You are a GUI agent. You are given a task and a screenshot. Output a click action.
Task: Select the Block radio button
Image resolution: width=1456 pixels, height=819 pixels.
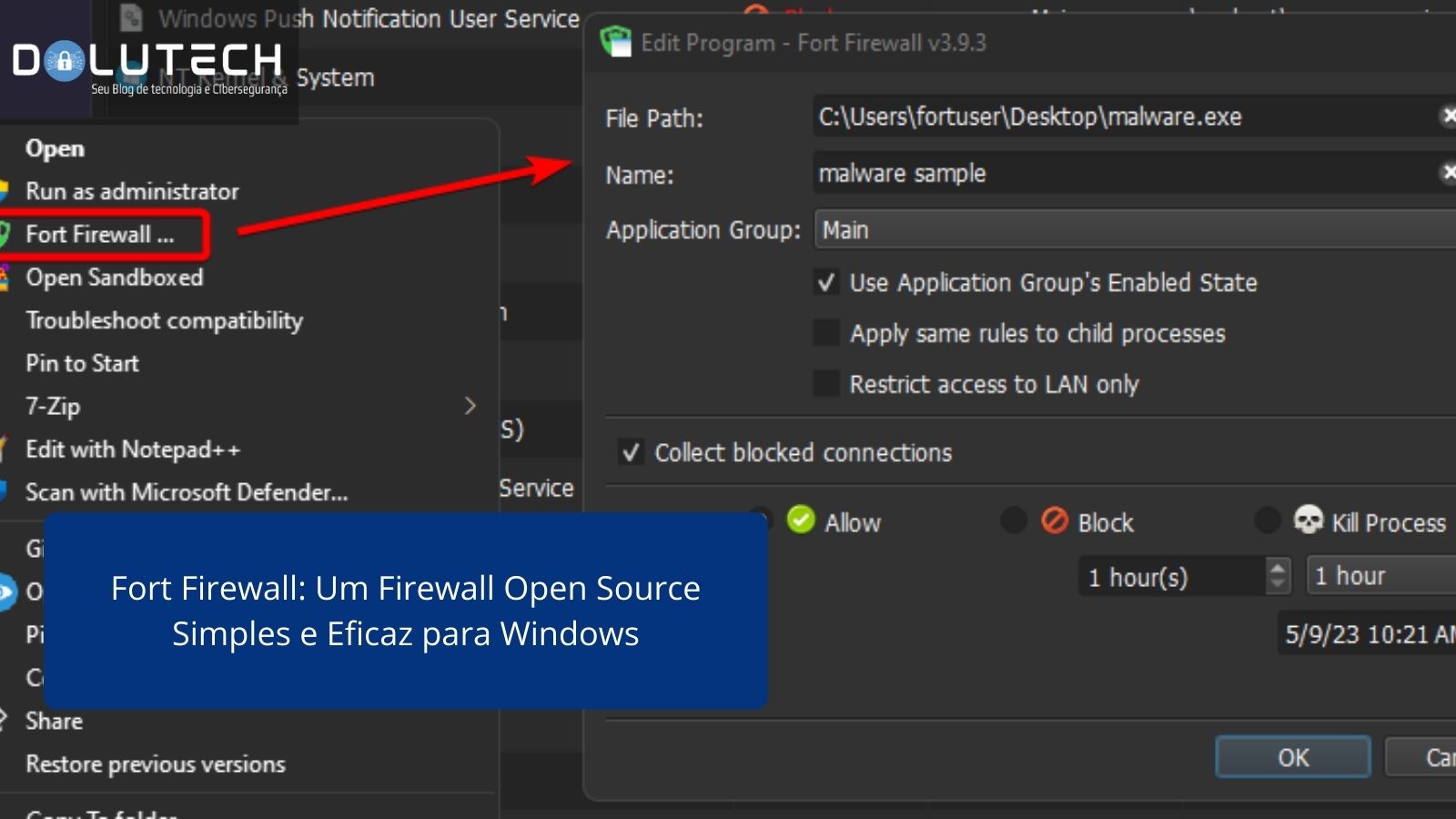(x=1015, y=521)
